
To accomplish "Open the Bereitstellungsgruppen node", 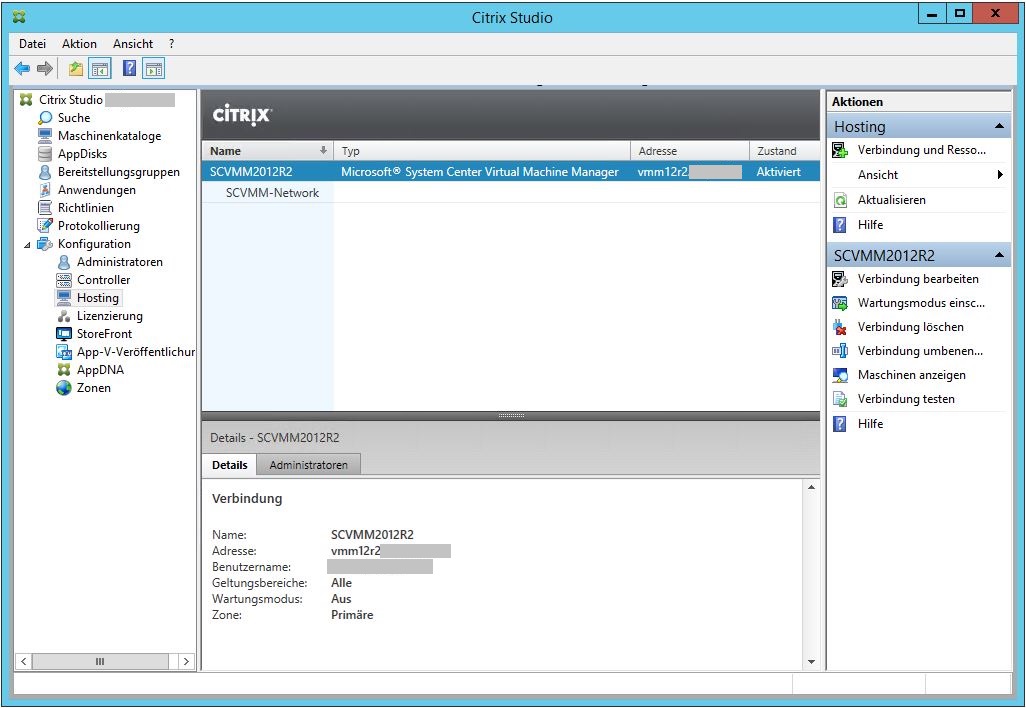I will 118,172.
